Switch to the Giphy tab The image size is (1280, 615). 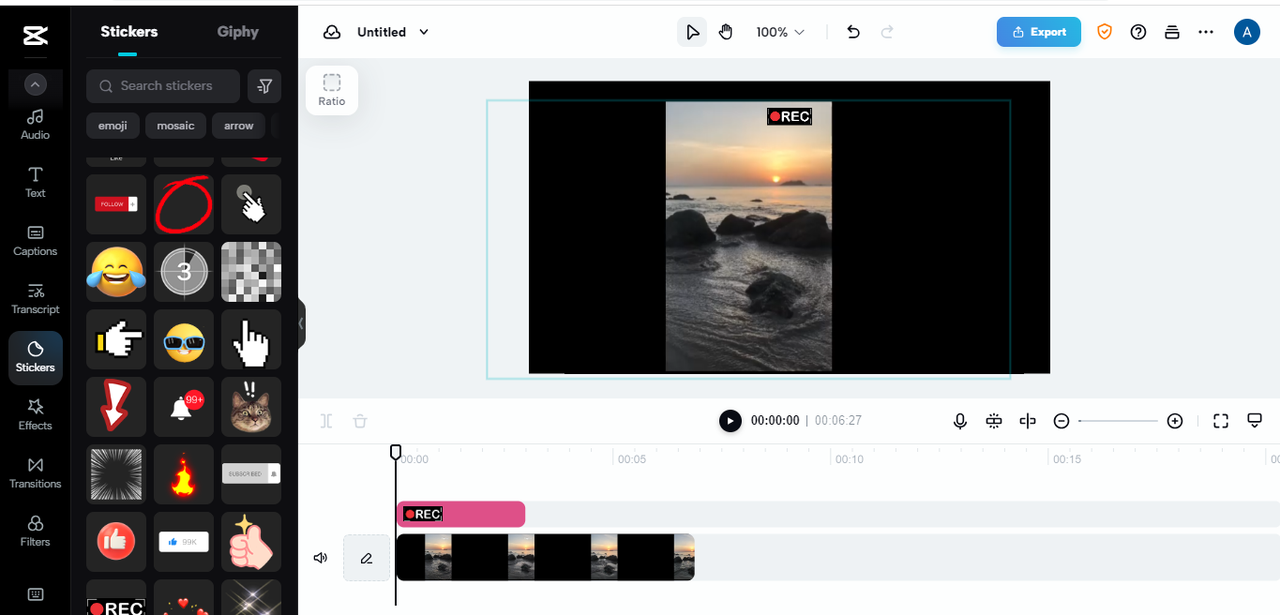(x=238, y=31)
